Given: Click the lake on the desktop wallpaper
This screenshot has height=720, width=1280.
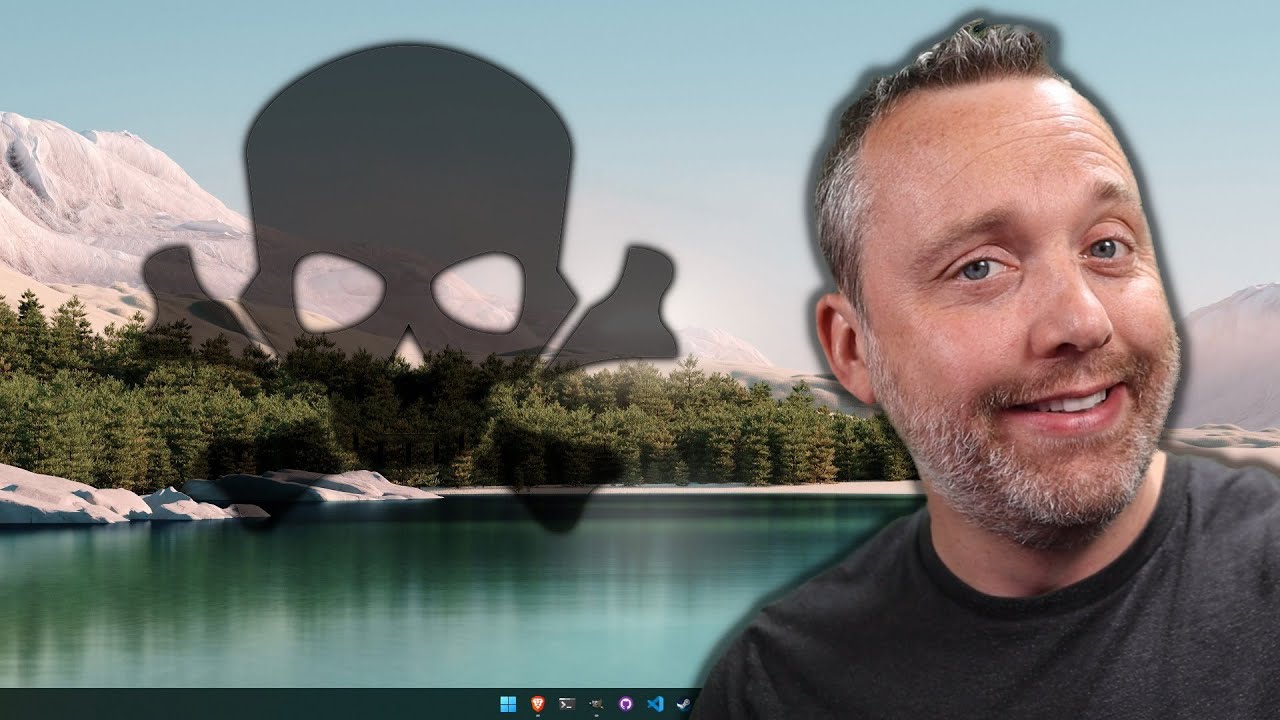Looking at the screenshot, I should tap(350, 600).
